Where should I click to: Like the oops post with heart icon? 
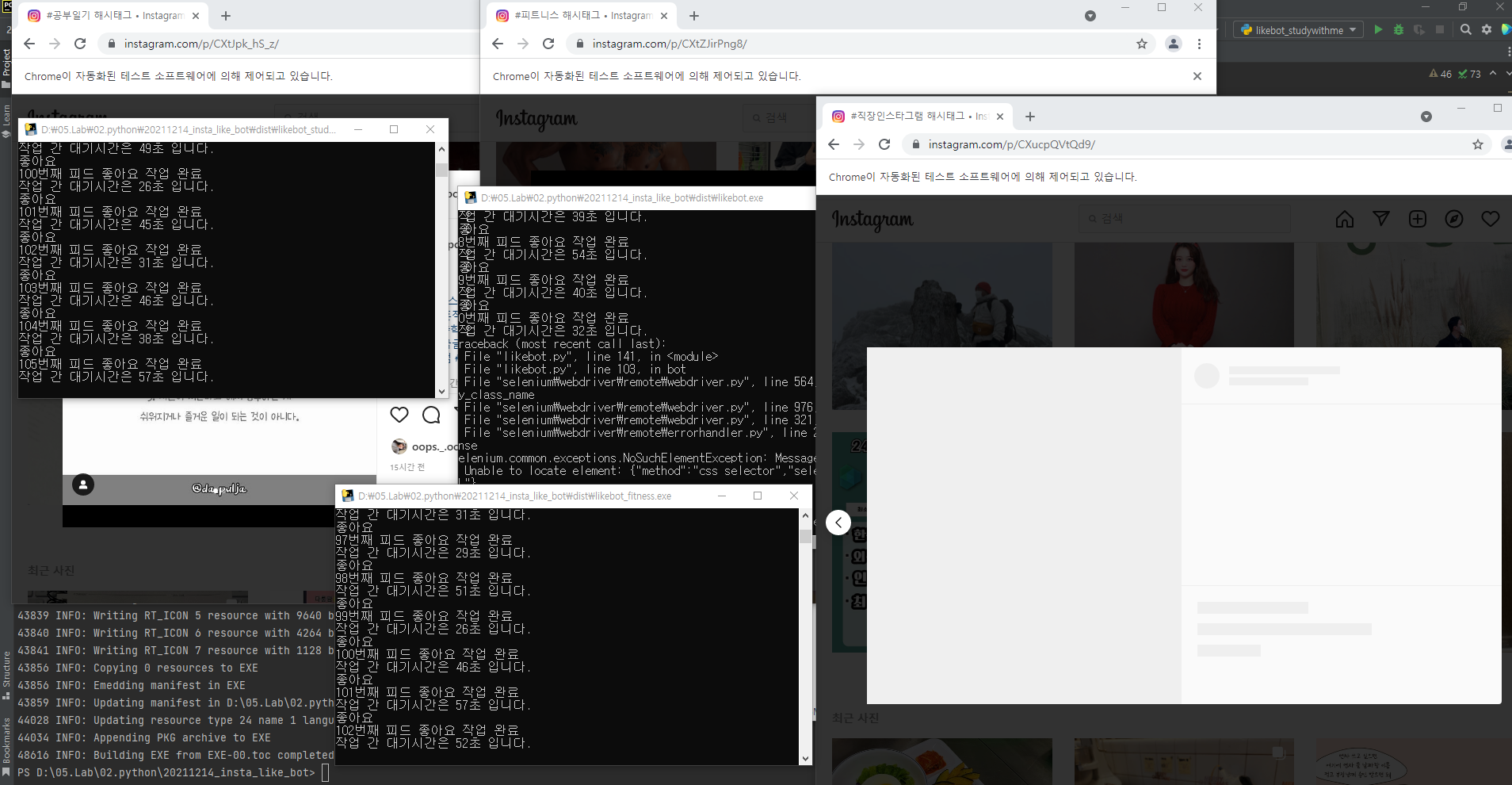click(x=399, y=415)
